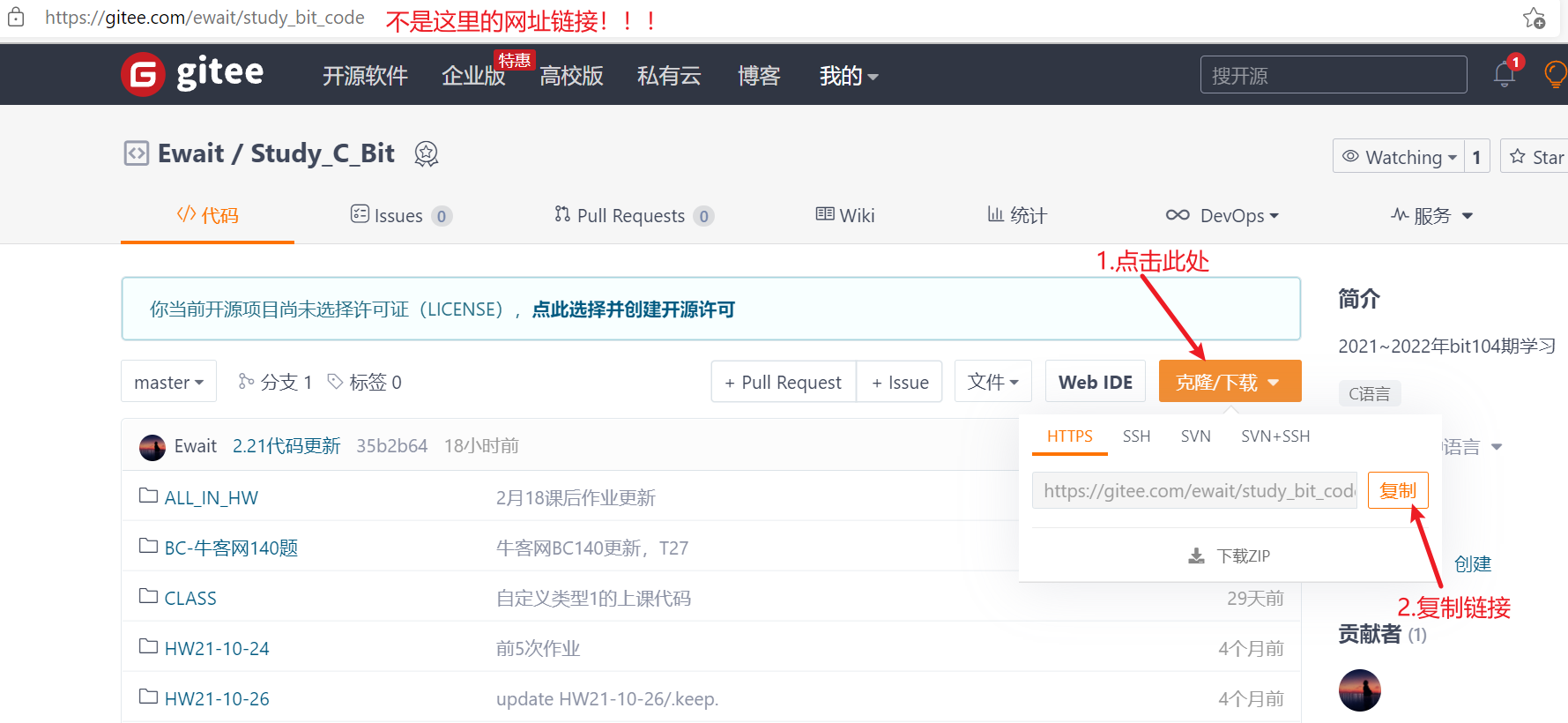1568x723 pixels.
Task: Expand the 克隆/下载 dropdown
Action: 1230,382
